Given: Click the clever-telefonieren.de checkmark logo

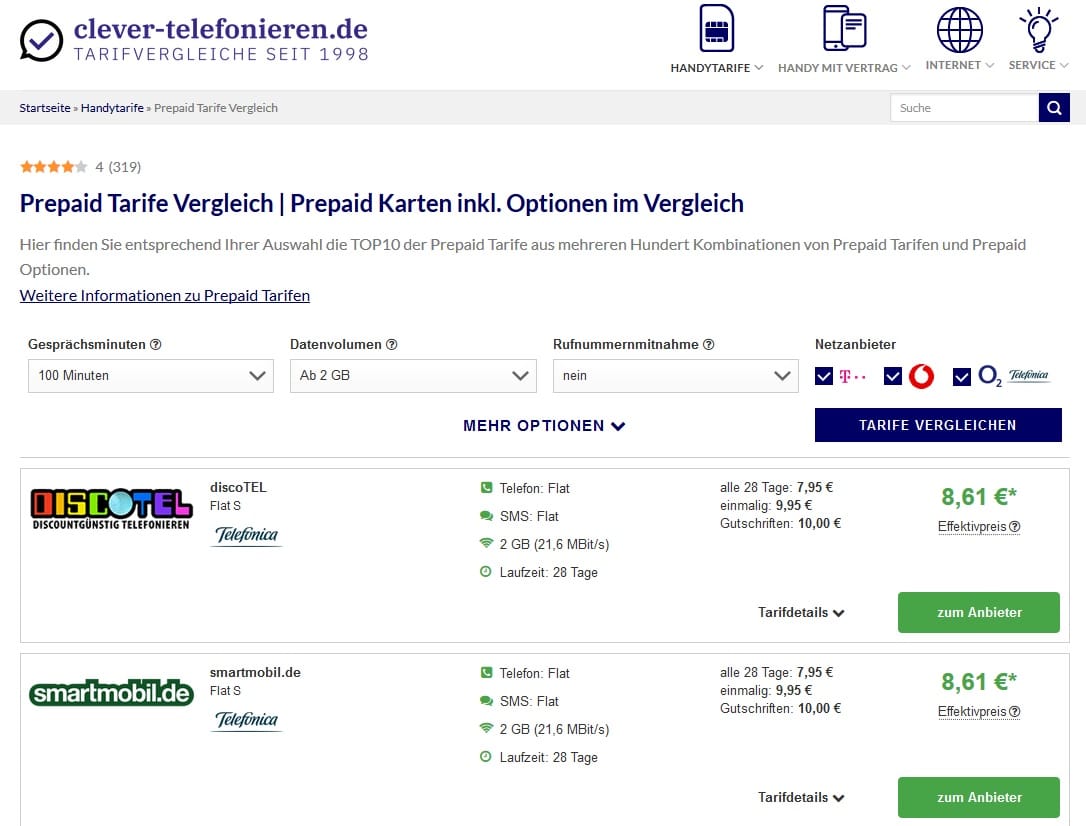Looking at the screenshot, I should point(42,40).
